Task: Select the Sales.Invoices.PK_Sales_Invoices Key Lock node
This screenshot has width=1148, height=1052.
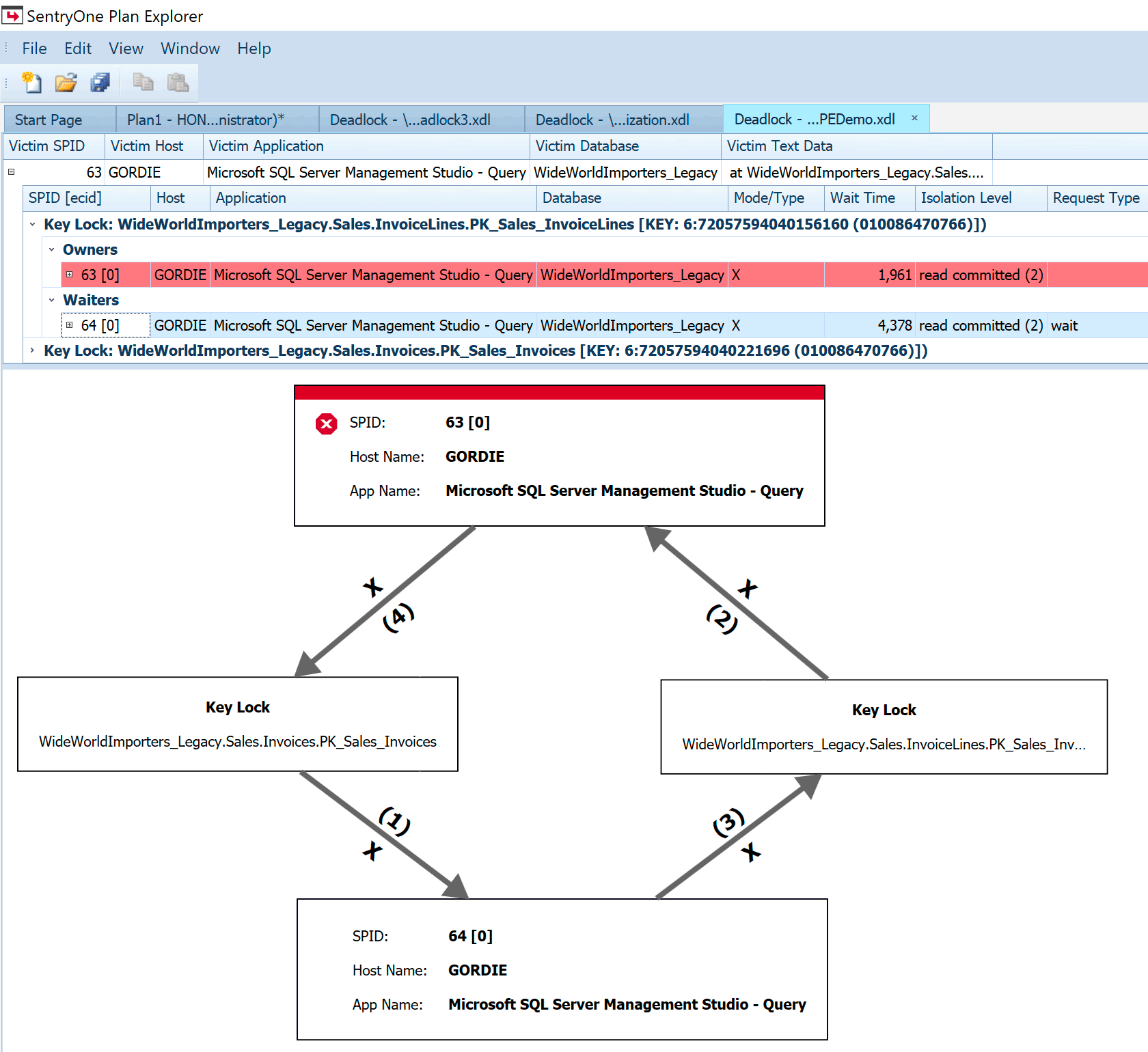Action: tap(238, 724)
